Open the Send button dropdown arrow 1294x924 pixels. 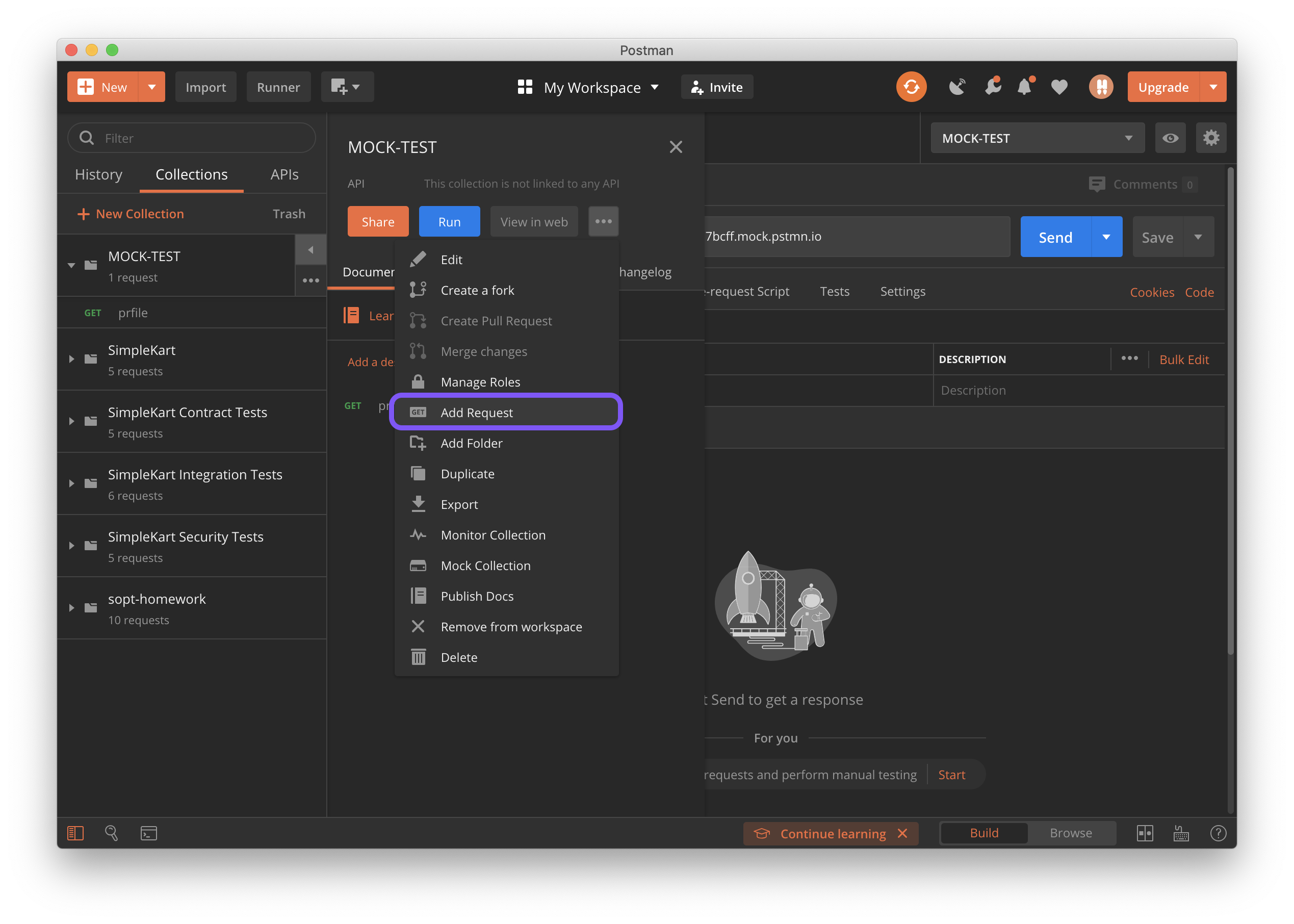(1106, 237)
